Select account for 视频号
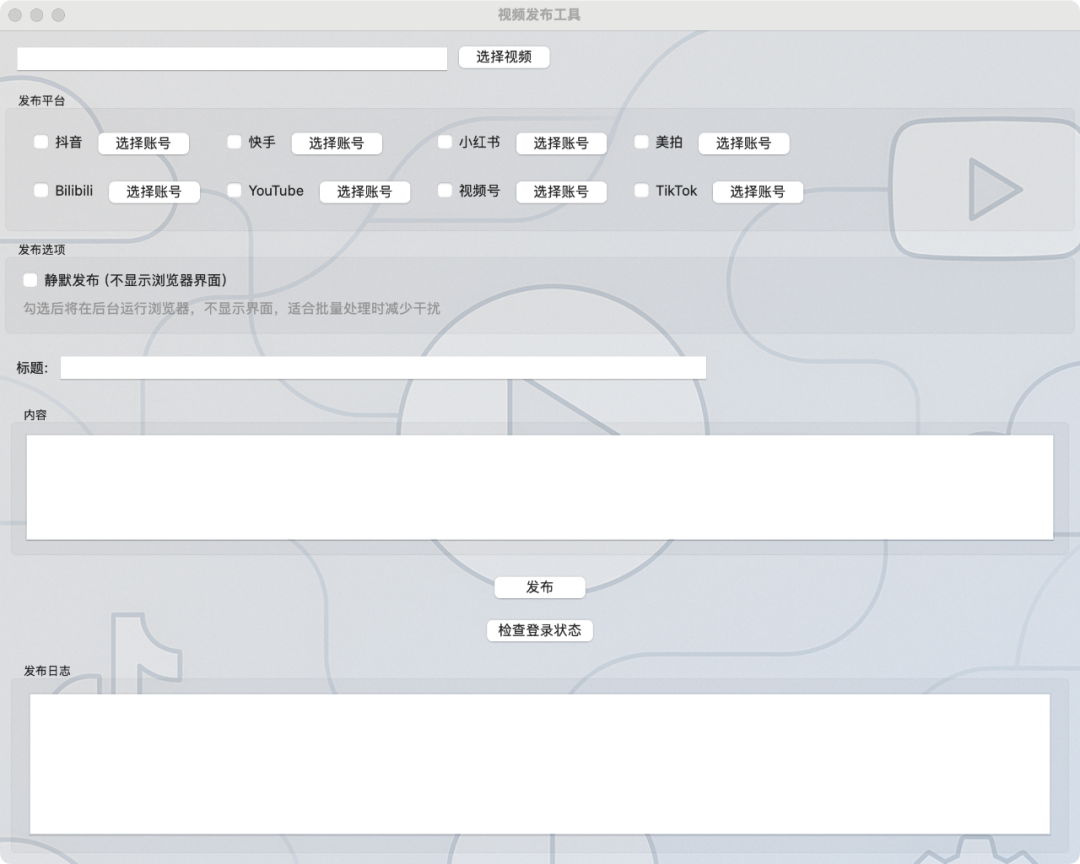This screenshot has width=1080, height=864. (x=561, y=192)
